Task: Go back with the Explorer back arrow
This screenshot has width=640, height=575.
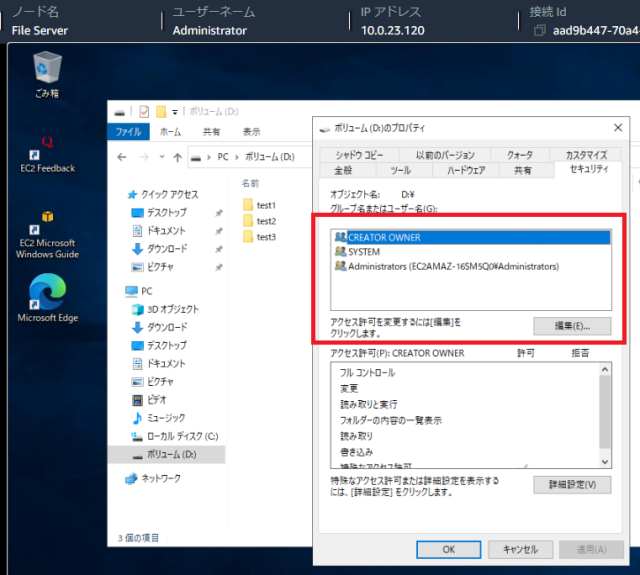Action: 122,157
